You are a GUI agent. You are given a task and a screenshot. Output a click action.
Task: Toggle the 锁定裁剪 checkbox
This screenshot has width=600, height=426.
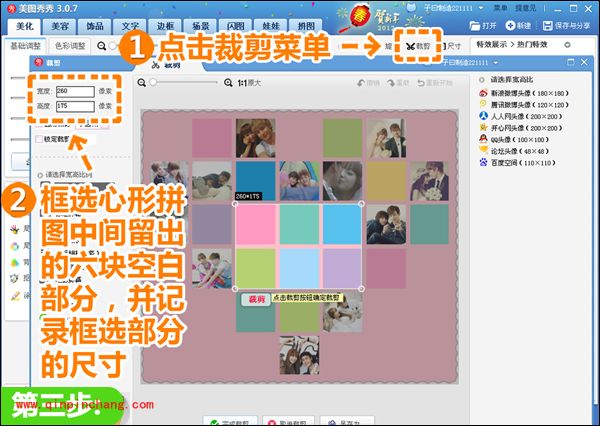click(x=39, y=139)
